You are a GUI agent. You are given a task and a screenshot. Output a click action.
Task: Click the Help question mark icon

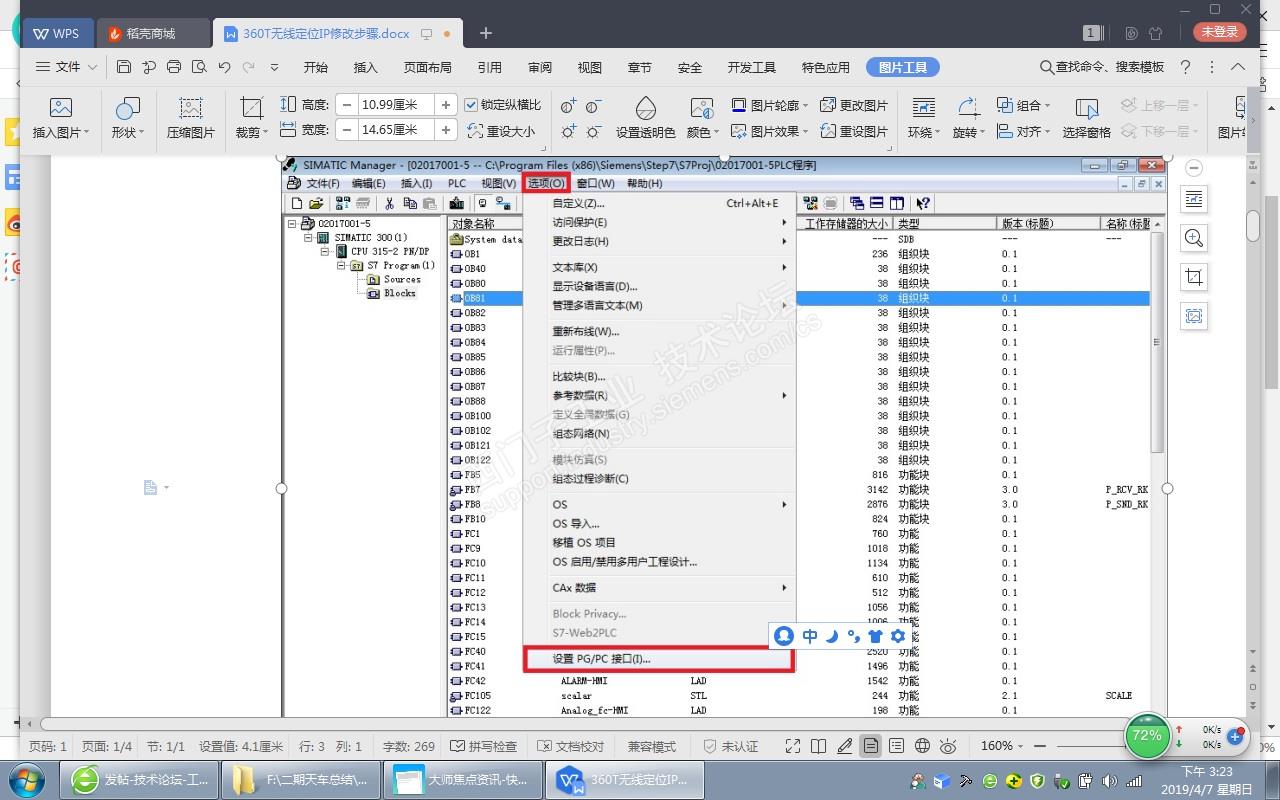(1185, 67)
